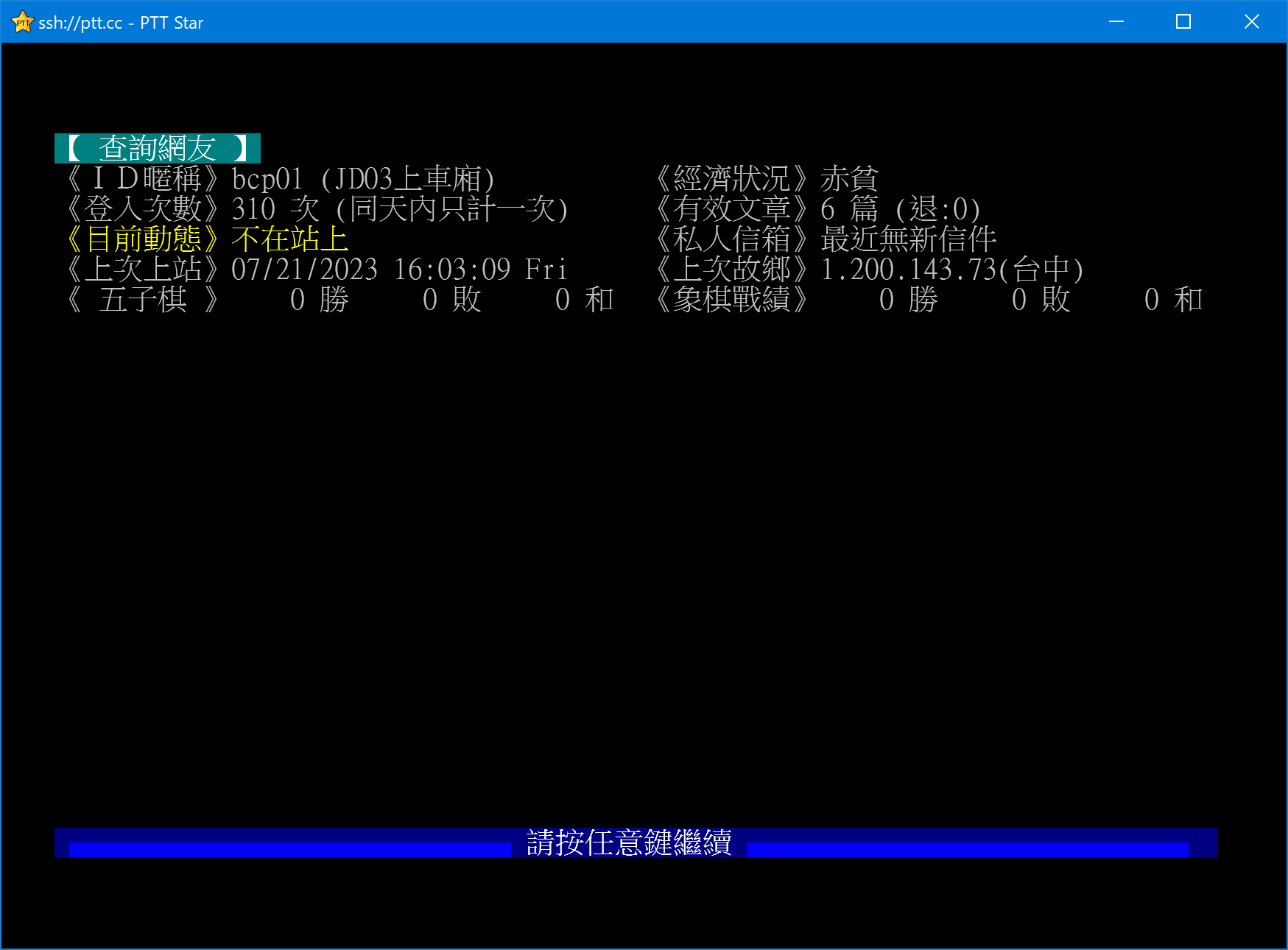The height and width of the screenshot is (950, 1288).
Task: Click the yellow status text 不在站上
Action: pyautogui.click(x=289, y=239)
